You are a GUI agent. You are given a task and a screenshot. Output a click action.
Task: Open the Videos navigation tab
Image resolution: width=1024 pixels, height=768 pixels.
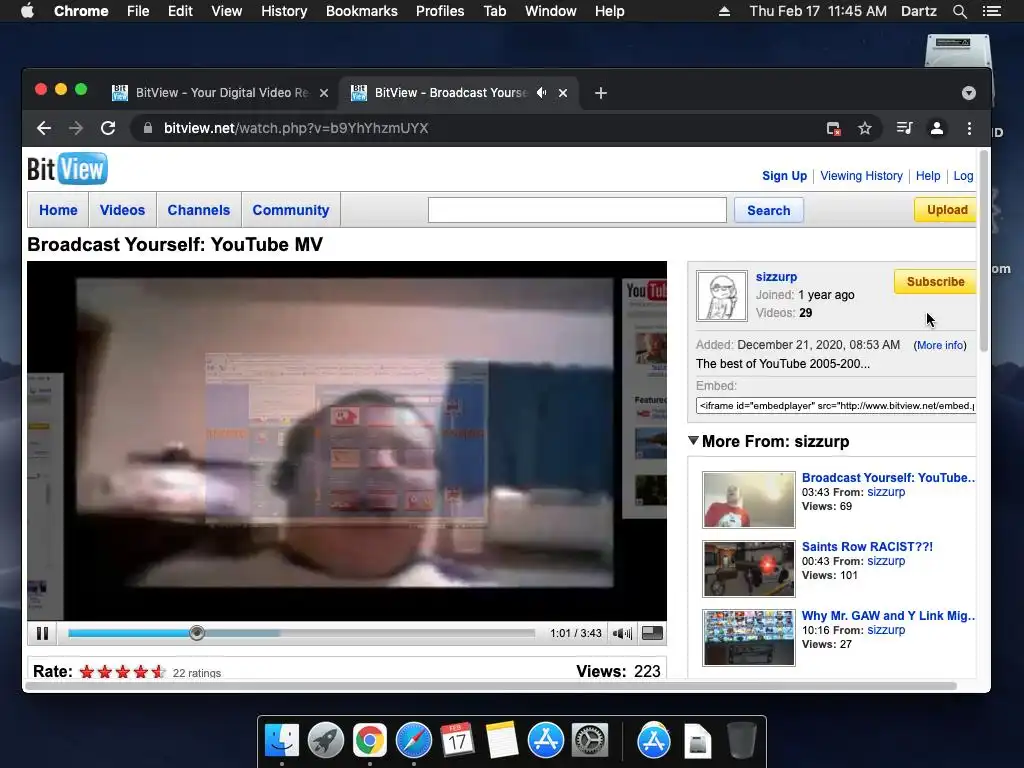122,210
